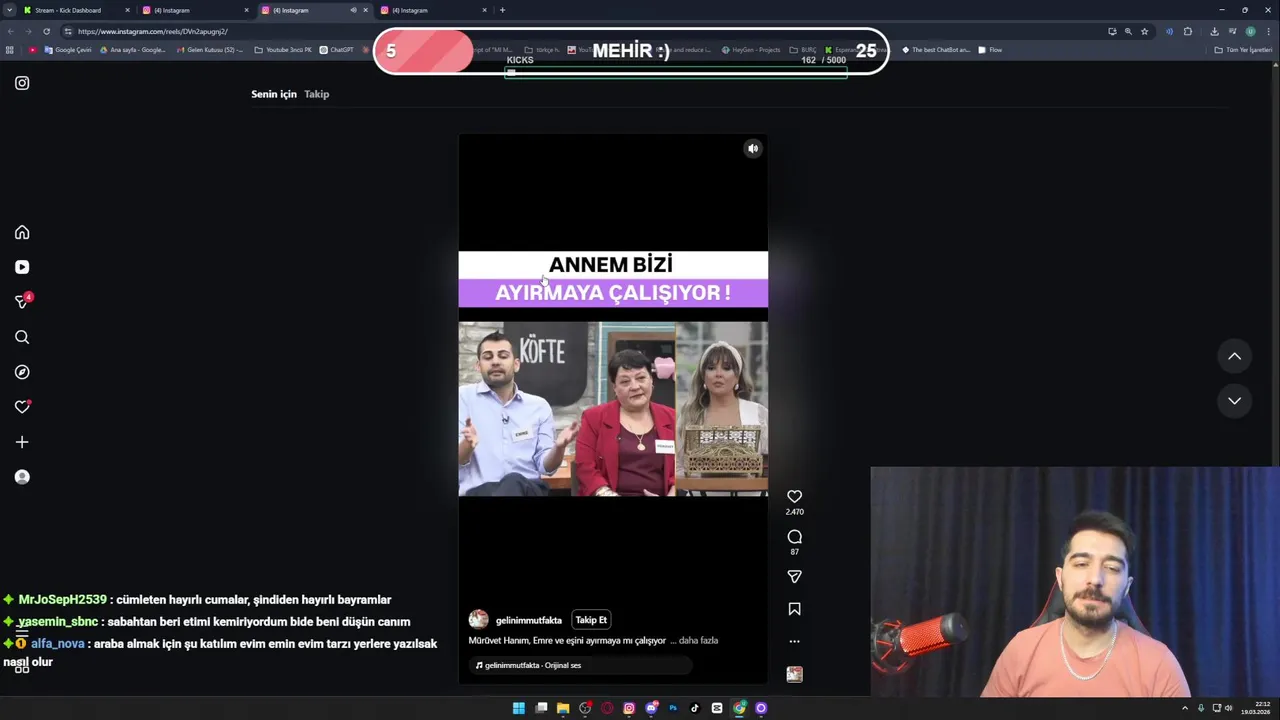Open the Tüm Yer İşaretleri folder

1243,50
